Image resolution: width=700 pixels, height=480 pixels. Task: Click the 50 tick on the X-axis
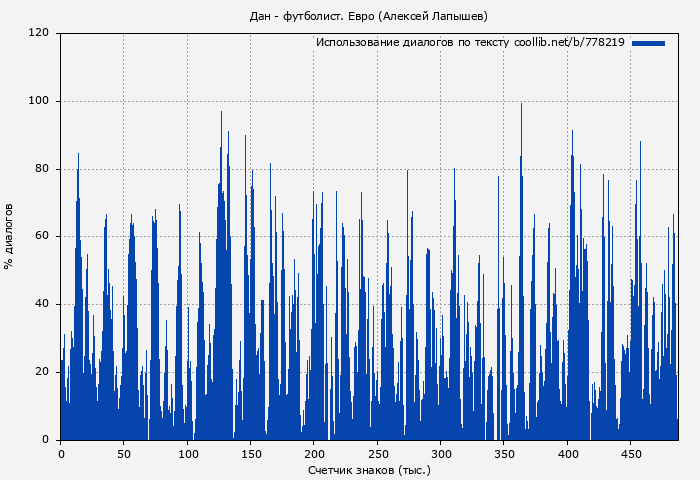pos(124,453)
